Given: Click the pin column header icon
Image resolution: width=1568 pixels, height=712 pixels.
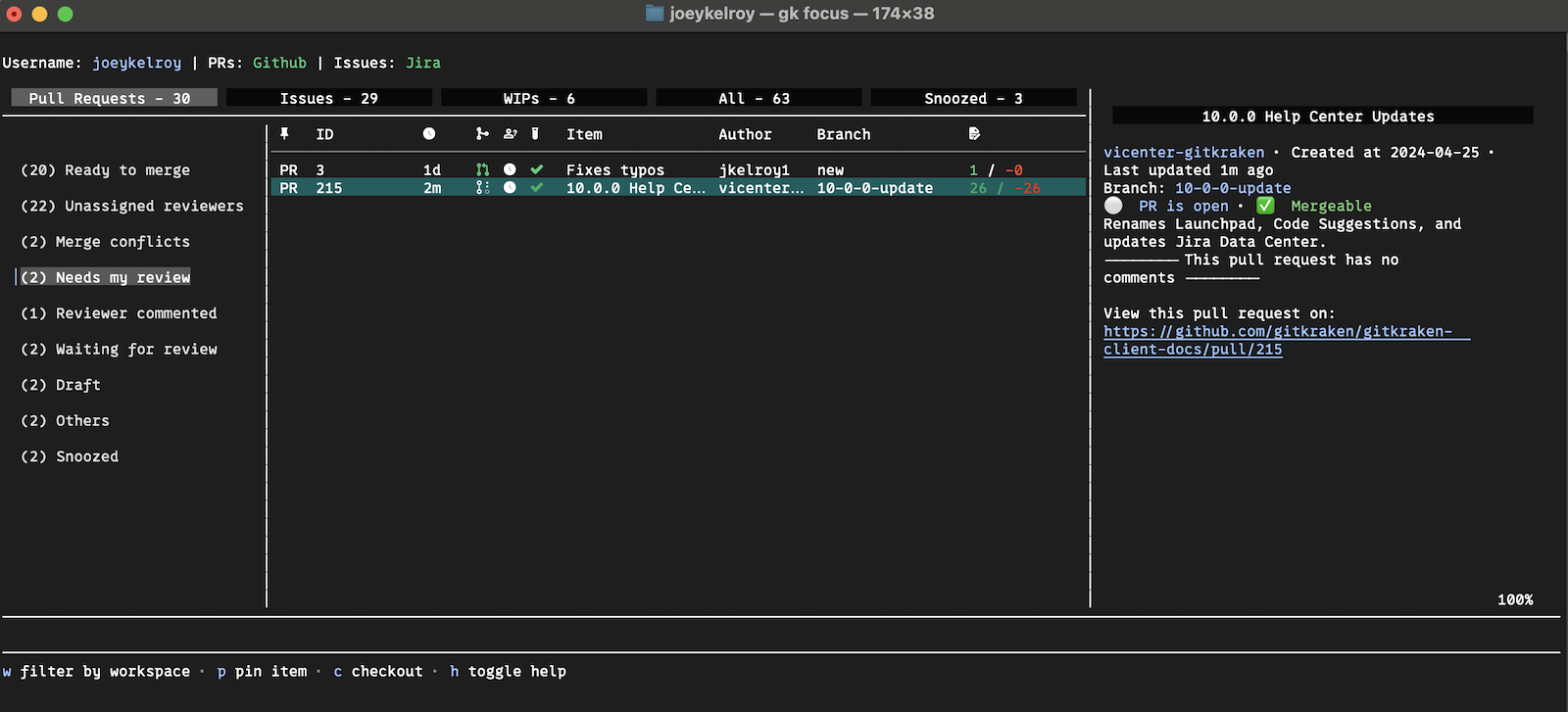Looking at the screenshot, I should (284, 134).
